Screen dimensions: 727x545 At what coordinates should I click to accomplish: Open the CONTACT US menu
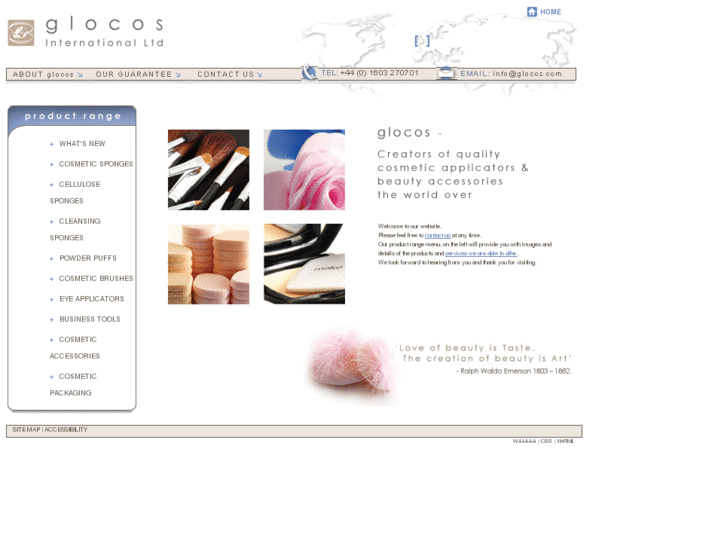pyautogui.click(x=226, y=74)
